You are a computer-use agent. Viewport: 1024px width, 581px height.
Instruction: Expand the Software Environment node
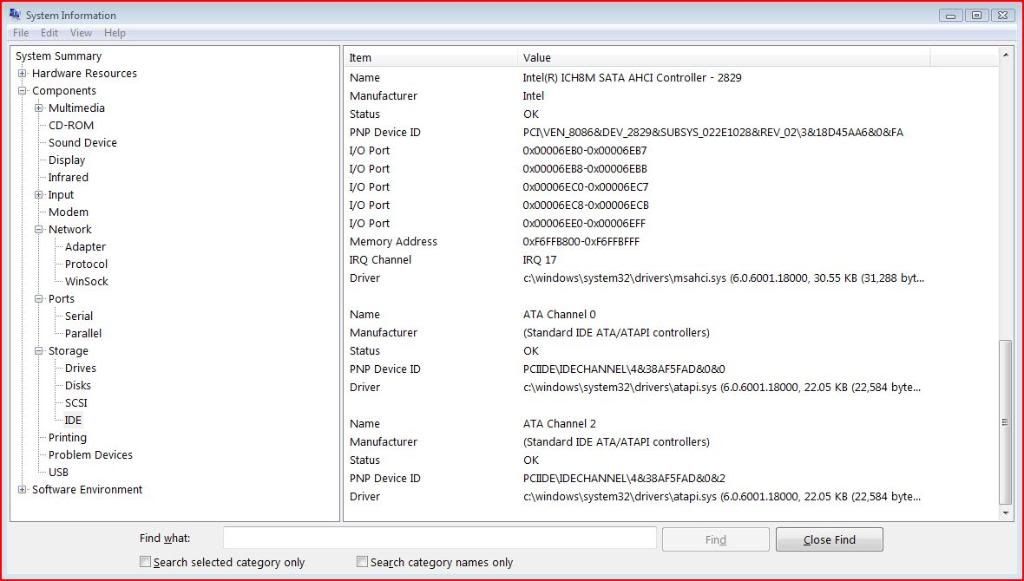pyautogui.click(x=22, y=490)
